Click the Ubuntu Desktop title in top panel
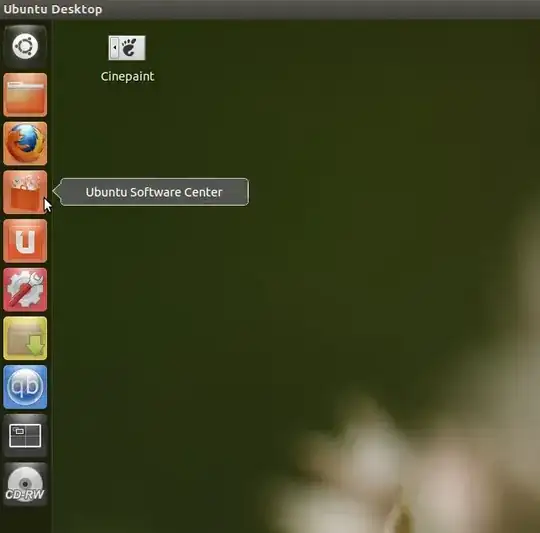540x533 pixels. 53,9
